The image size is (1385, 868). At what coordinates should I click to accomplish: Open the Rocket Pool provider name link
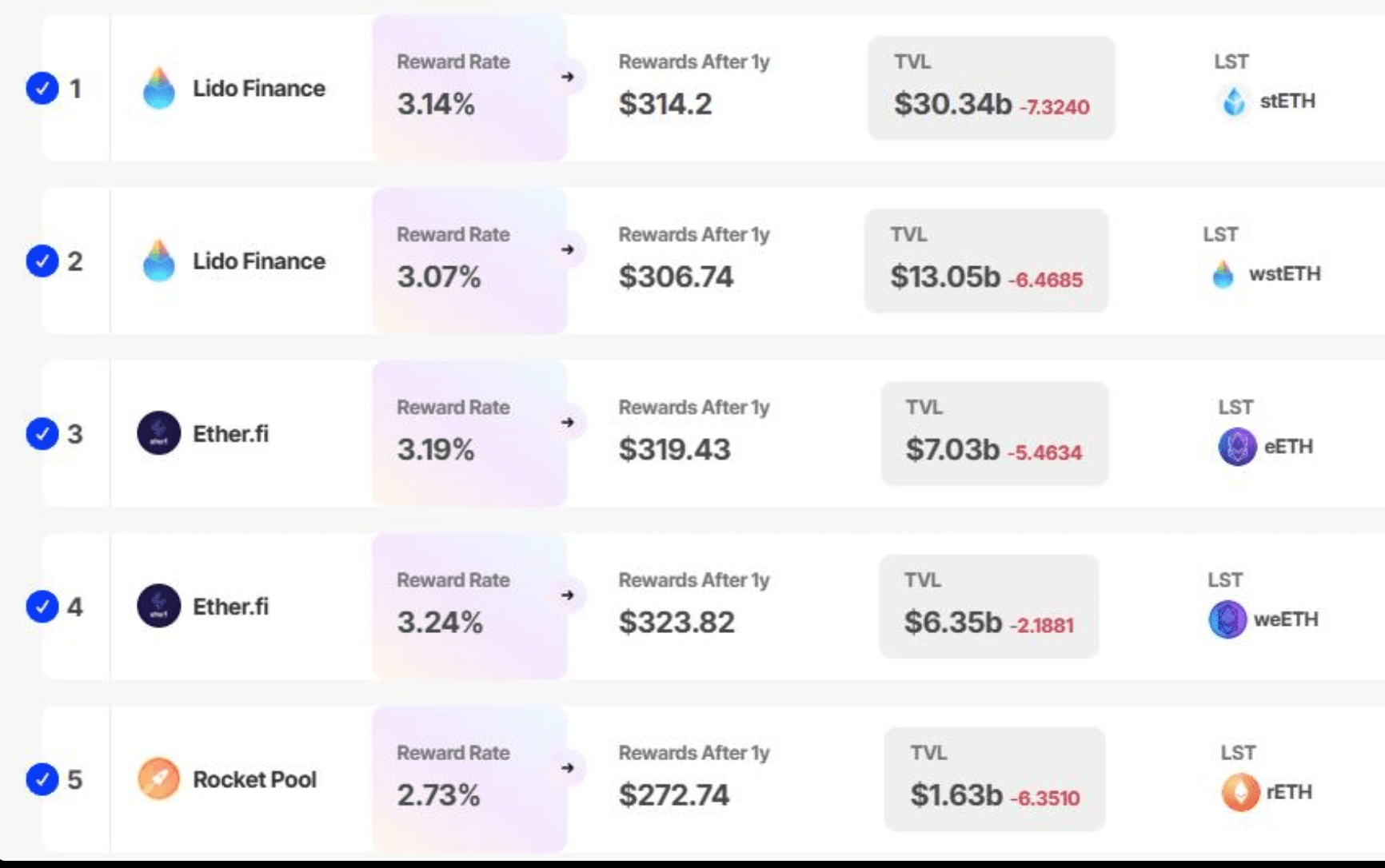(x=254, y=779)
